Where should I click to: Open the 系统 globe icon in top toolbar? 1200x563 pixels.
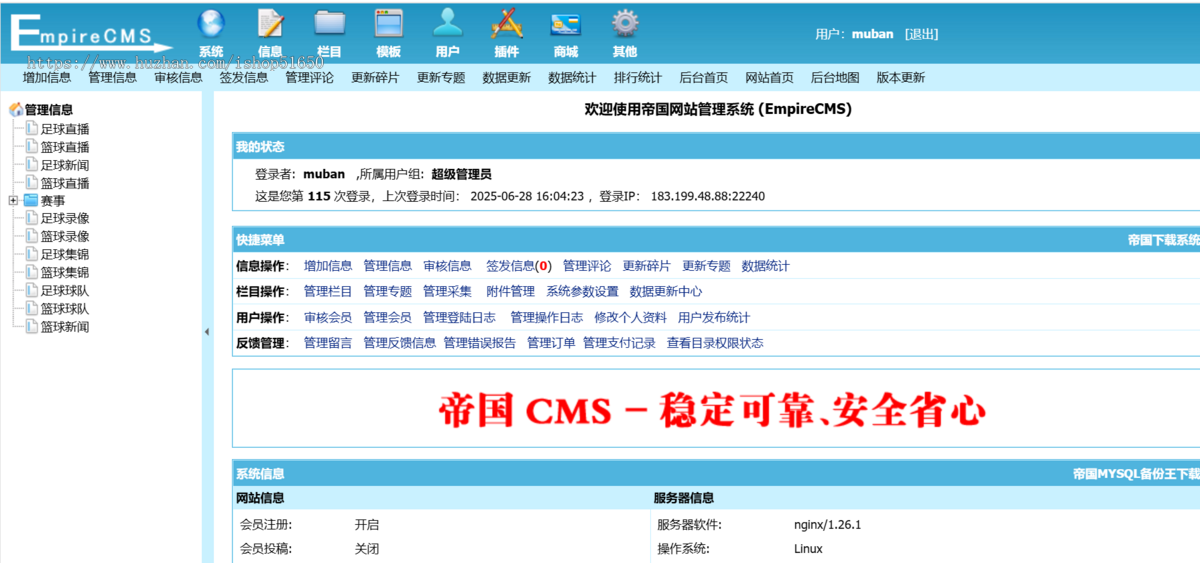pyautogui.click(x=211, y=22)
